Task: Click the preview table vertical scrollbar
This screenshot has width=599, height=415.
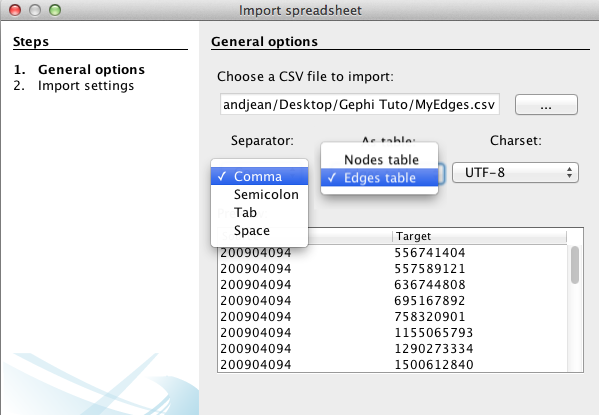Action: (575, 265)
